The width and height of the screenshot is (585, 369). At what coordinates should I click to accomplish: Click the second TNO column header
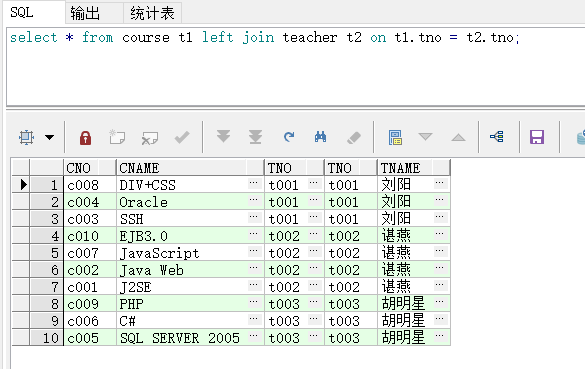click(351, 168)
